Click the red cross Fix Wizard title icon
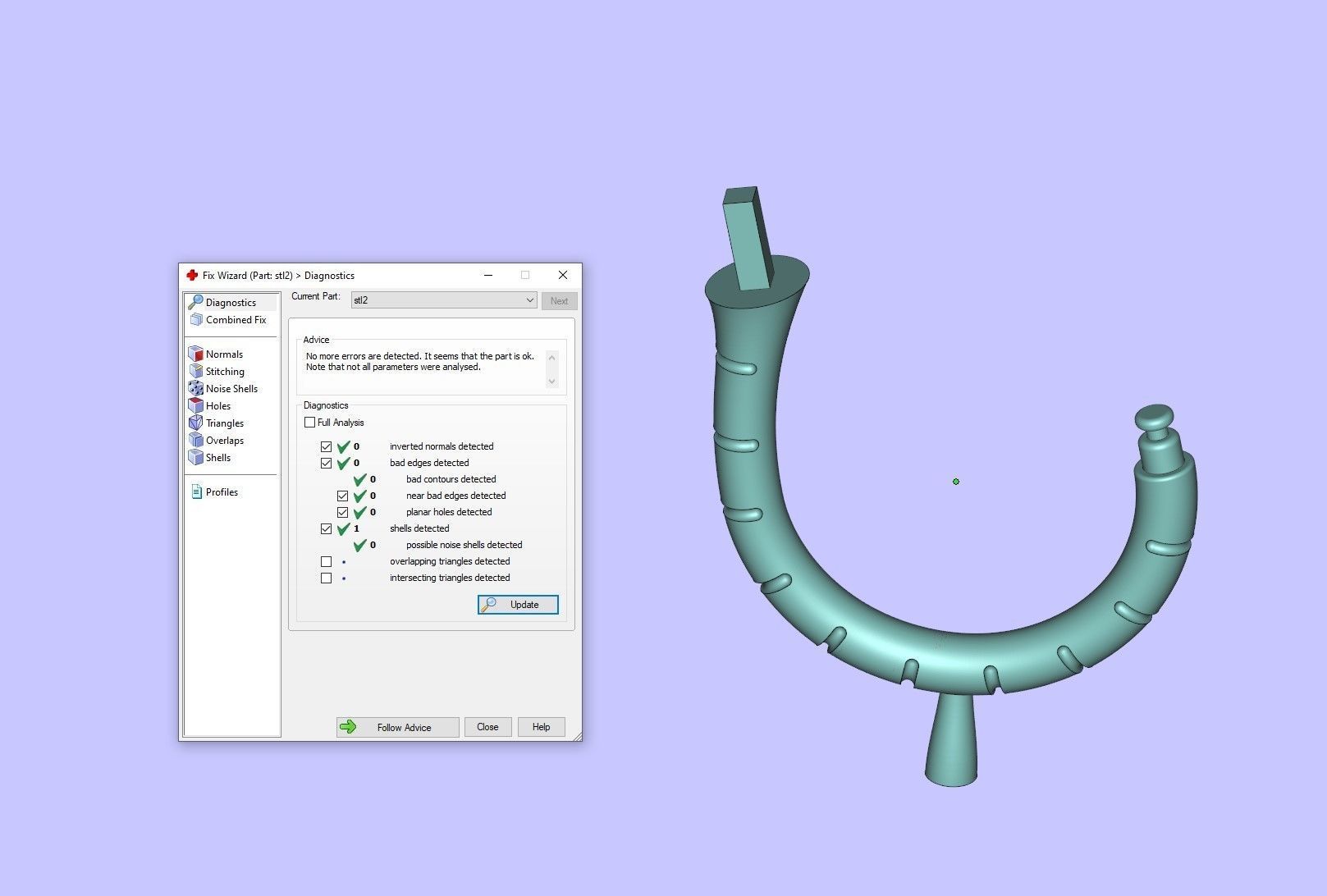This screenshot has height=896, width=1327. 192,275
